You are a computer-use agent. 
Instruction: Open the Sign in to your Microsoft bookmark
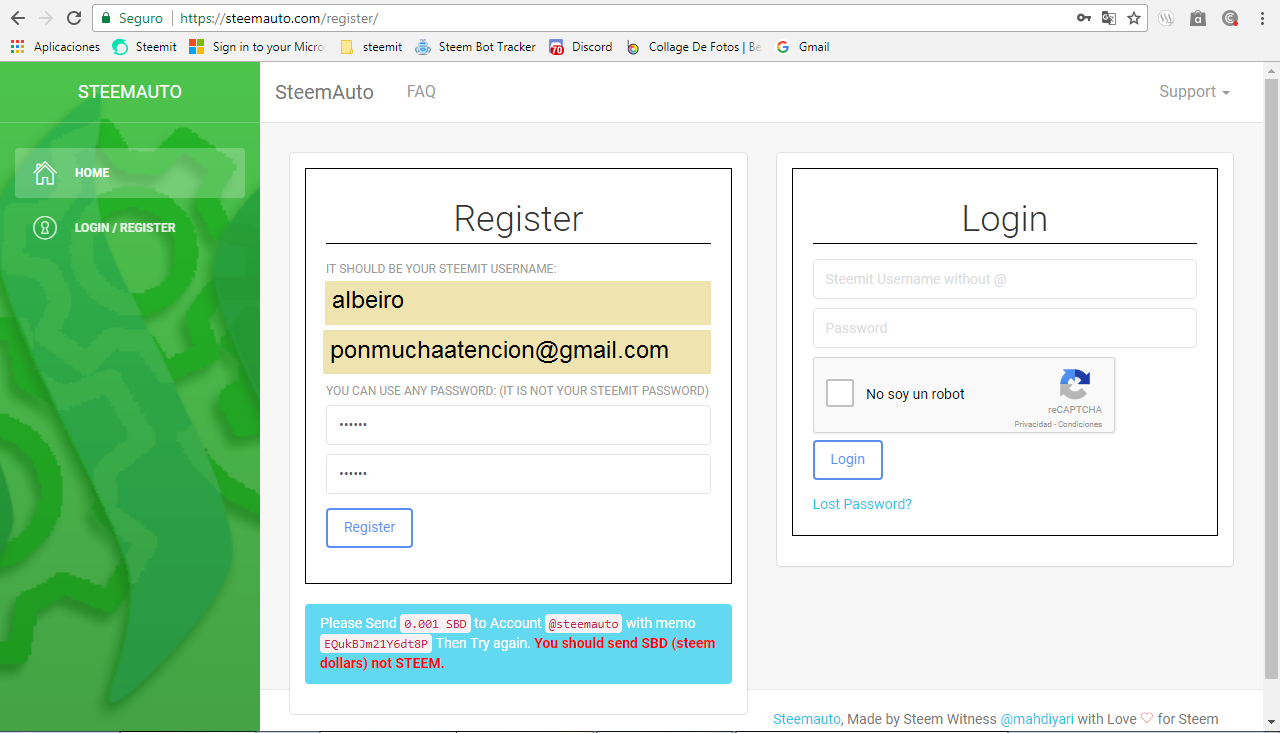pos(257,47)
